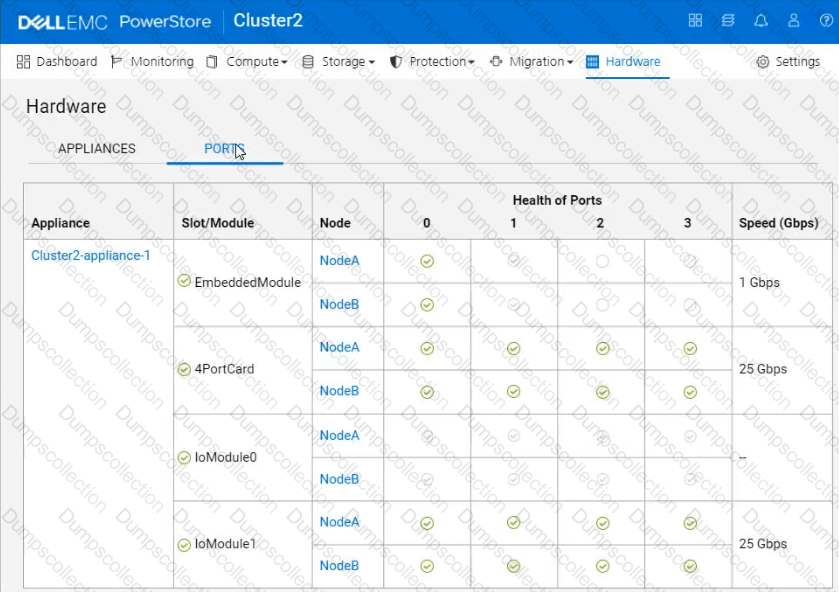This screenshot has height=592, width=839.
Task: Click the help question mark icon
Action: [x=825, y=21]
